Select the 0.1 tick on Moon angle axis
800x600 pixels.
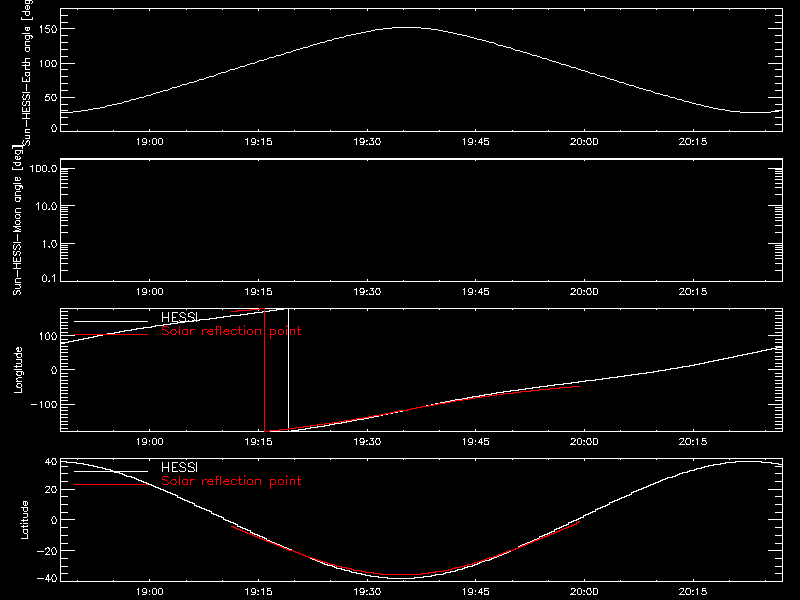pos(49,278)
